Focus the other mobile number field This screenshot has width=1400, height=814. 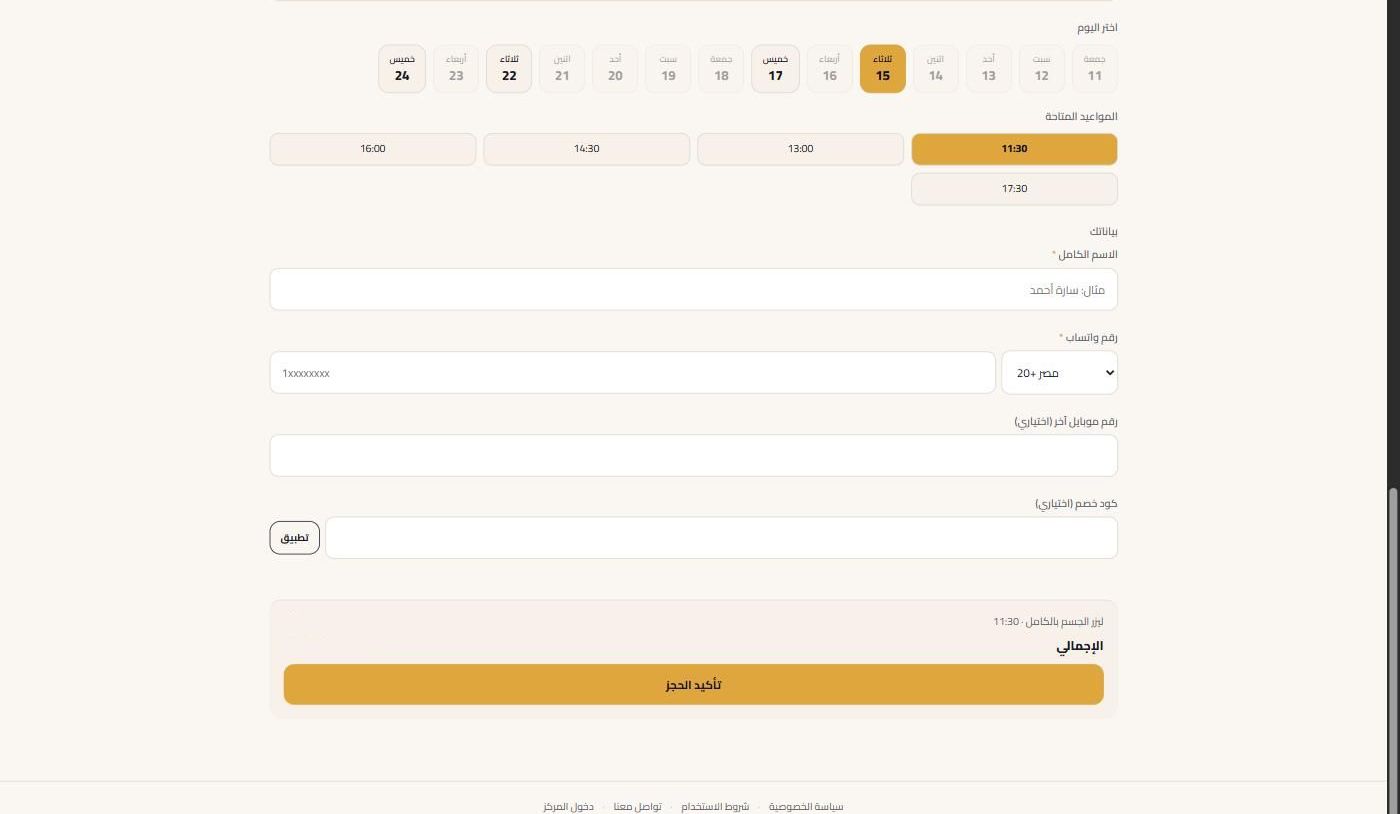[x=693, y=456]
